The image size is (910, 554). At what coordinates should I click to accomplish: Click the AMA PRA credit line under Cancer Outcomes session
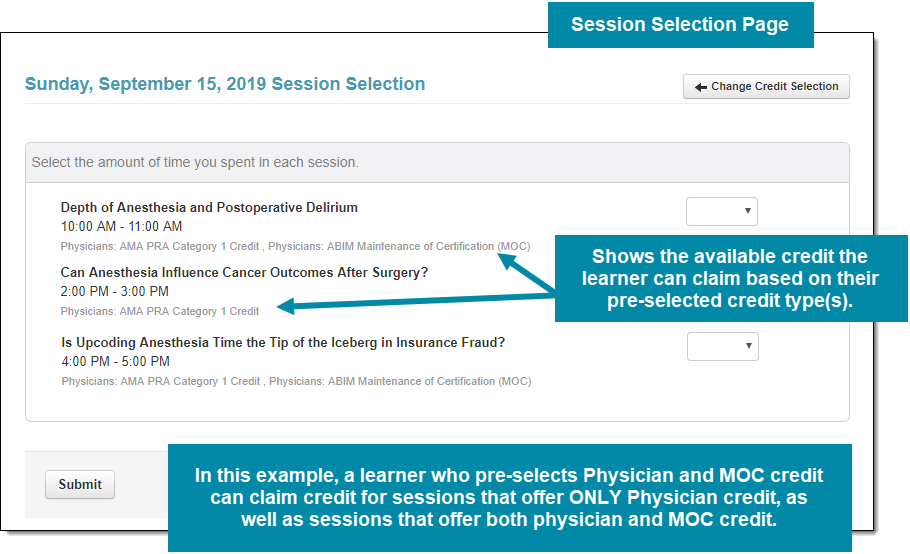[x=160, y=312]
